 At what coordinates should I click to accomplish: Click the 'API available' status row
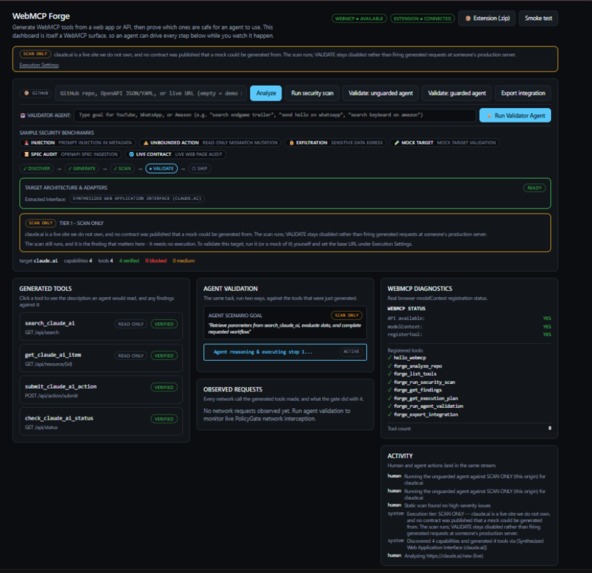point(469,319)
